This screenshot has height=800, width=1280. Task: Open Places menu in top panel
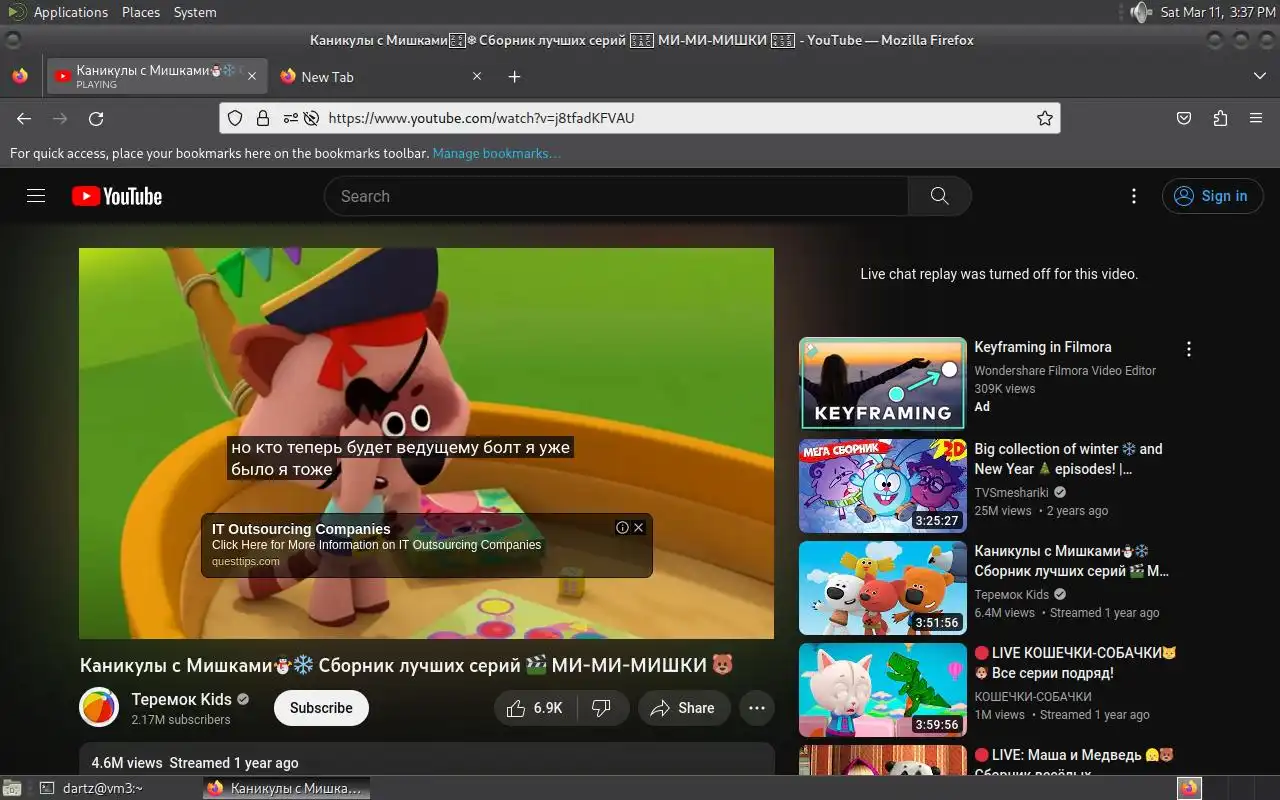[141, 12]
